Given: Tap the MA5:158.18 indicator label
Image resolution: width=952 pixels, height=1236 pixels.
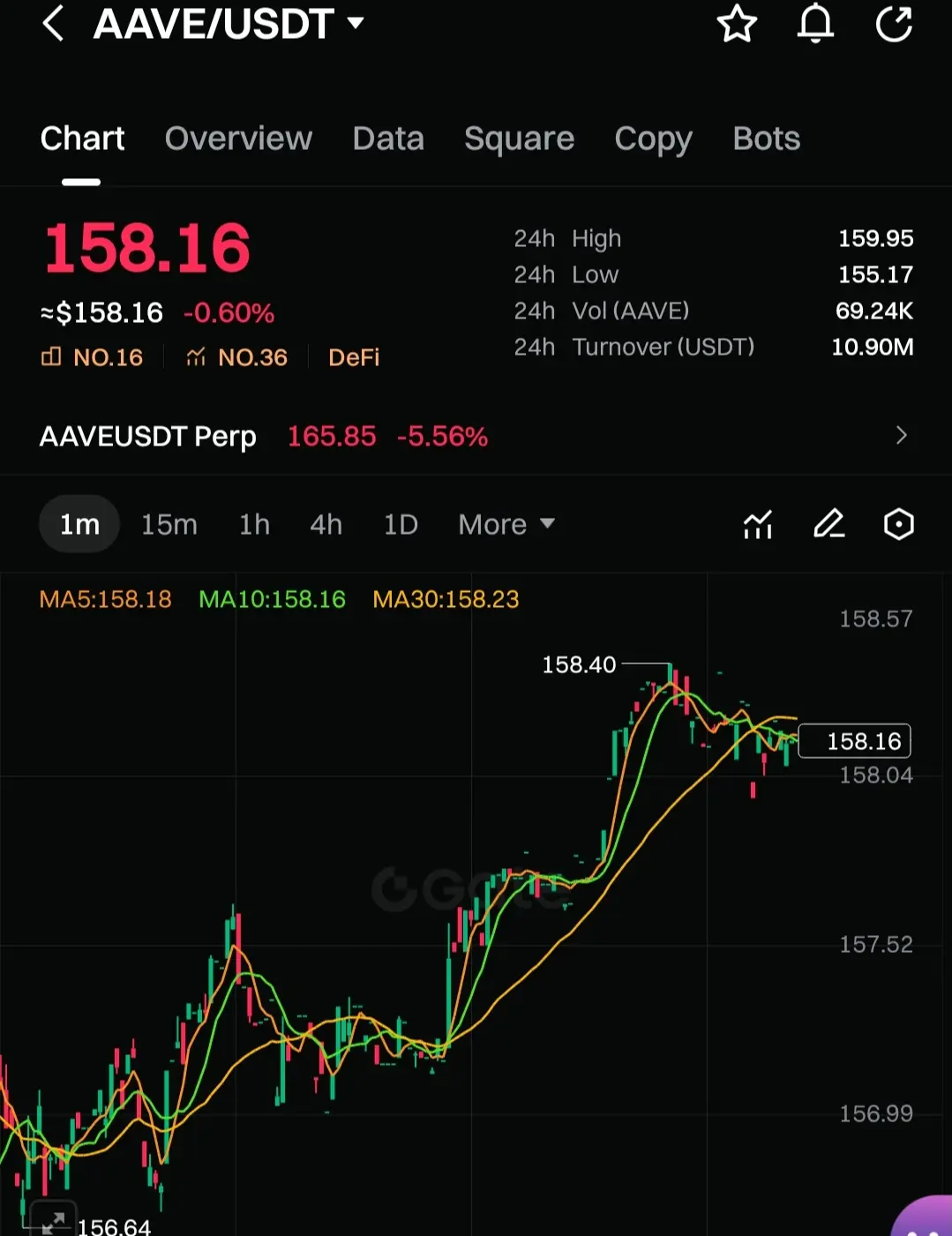Looking at the screenshot, I should pyautogui.click(x=106, y=599).
